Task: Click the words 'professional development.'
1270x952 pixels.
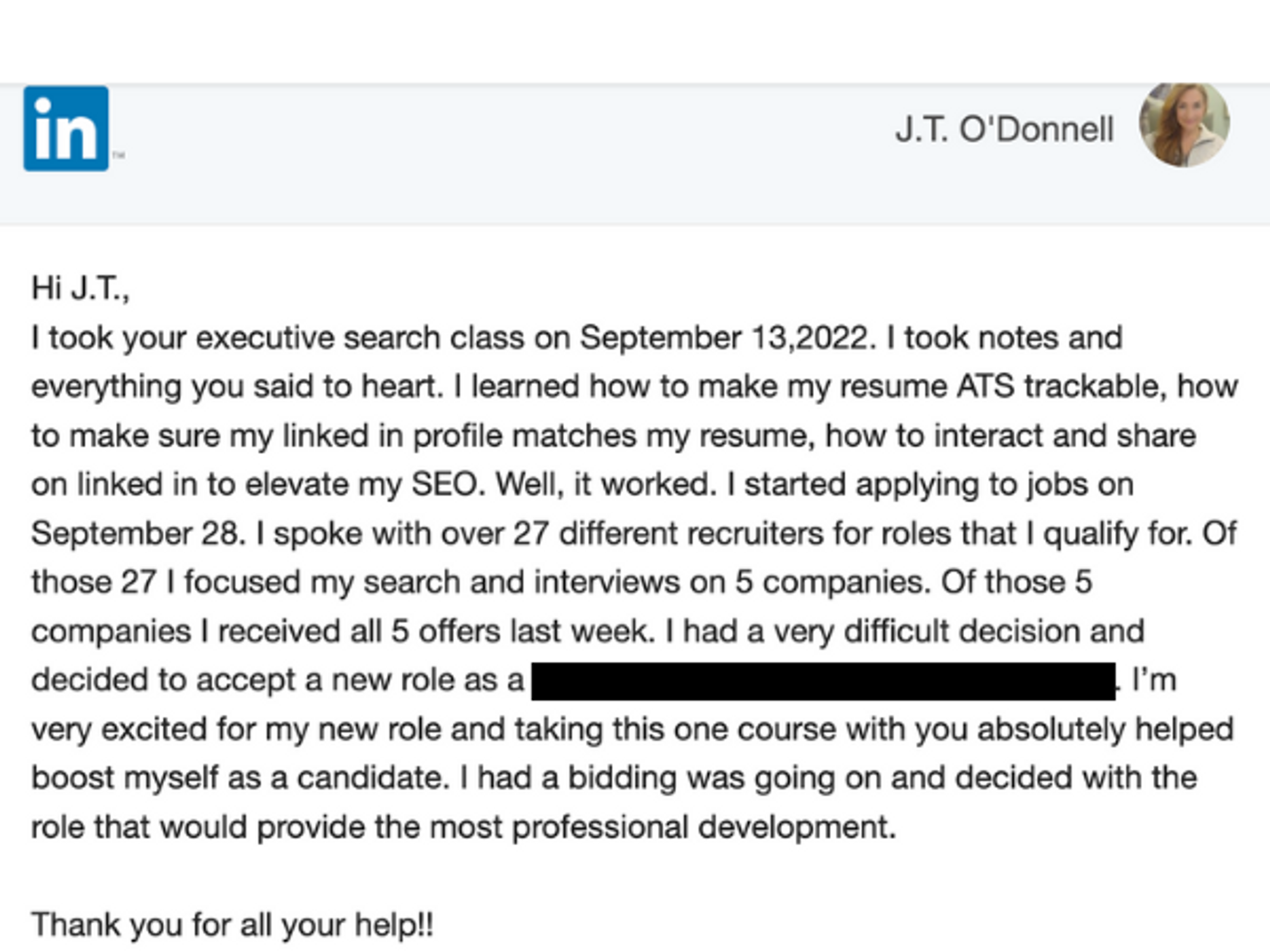Action: 704,828
